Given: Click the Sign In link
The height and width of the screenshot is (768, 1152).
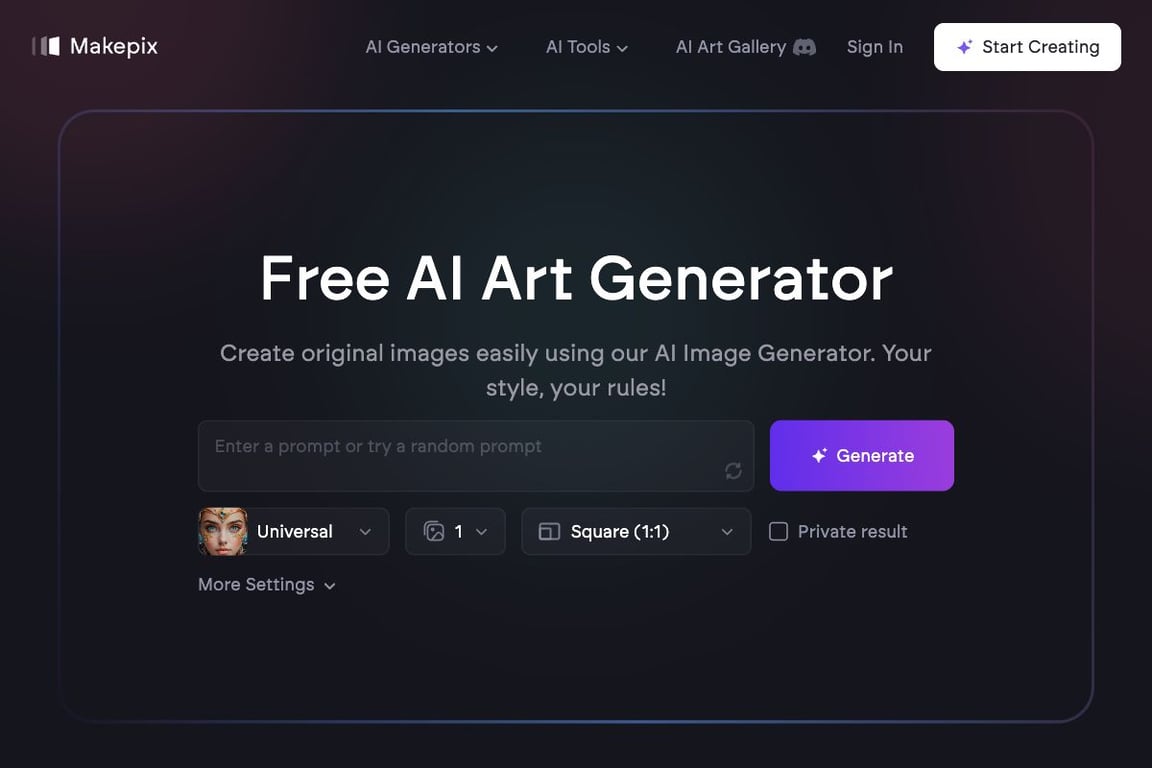Looking at the screenshot, I should 874,47.
